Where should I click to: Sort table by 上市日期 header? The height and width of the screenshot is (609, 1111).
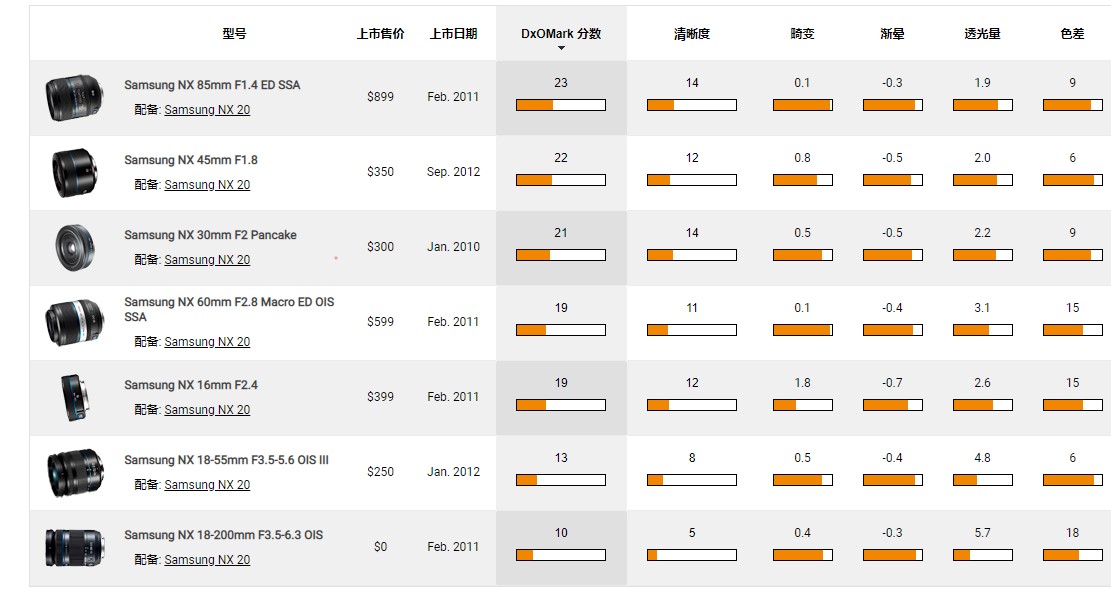coord(453,33)
